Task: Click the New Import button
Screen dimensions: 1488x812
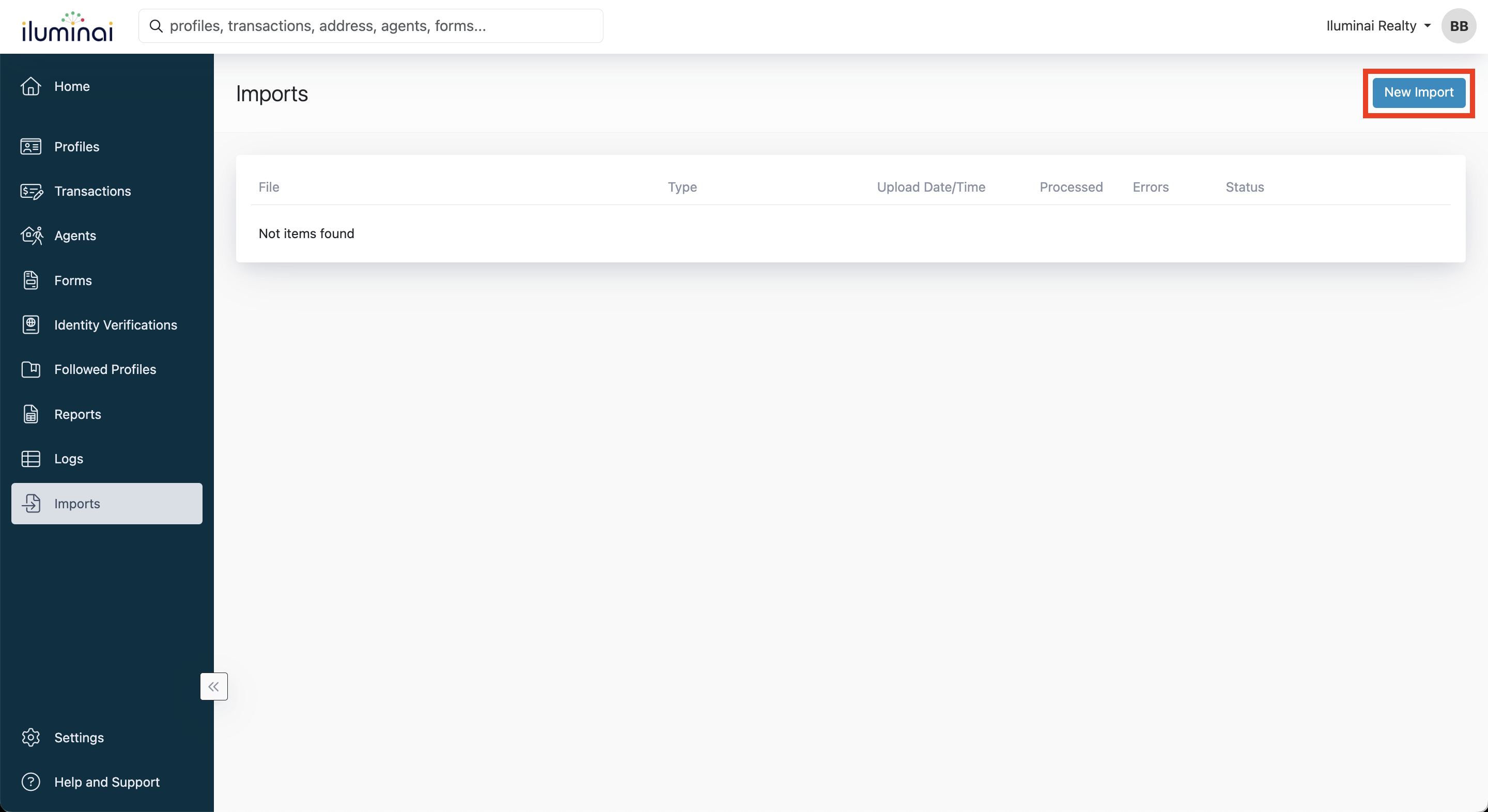Action: coord(1418,92)
